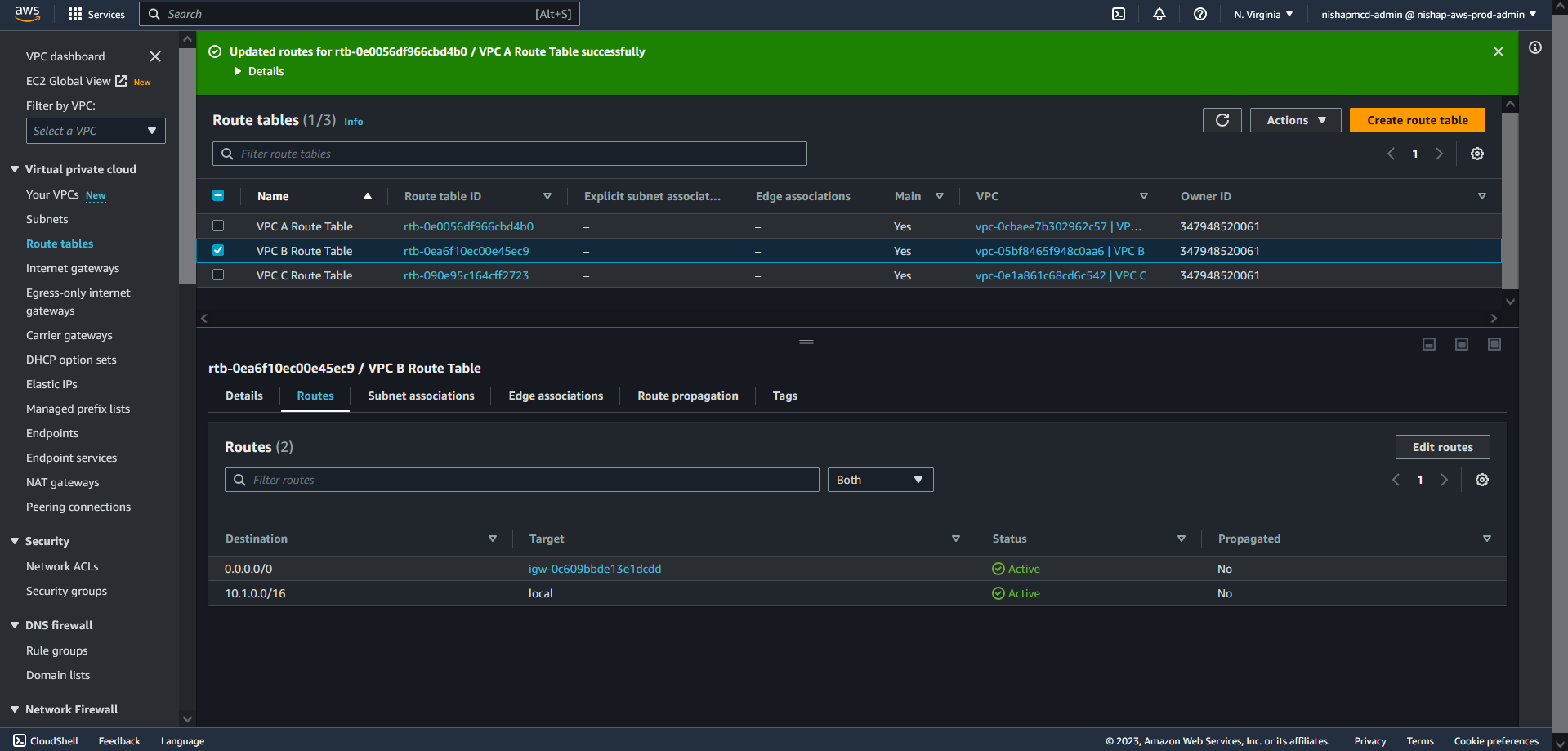1568x751 pixels.
Task: Expand the Details disclosure in banner
Action: point(239,71)
